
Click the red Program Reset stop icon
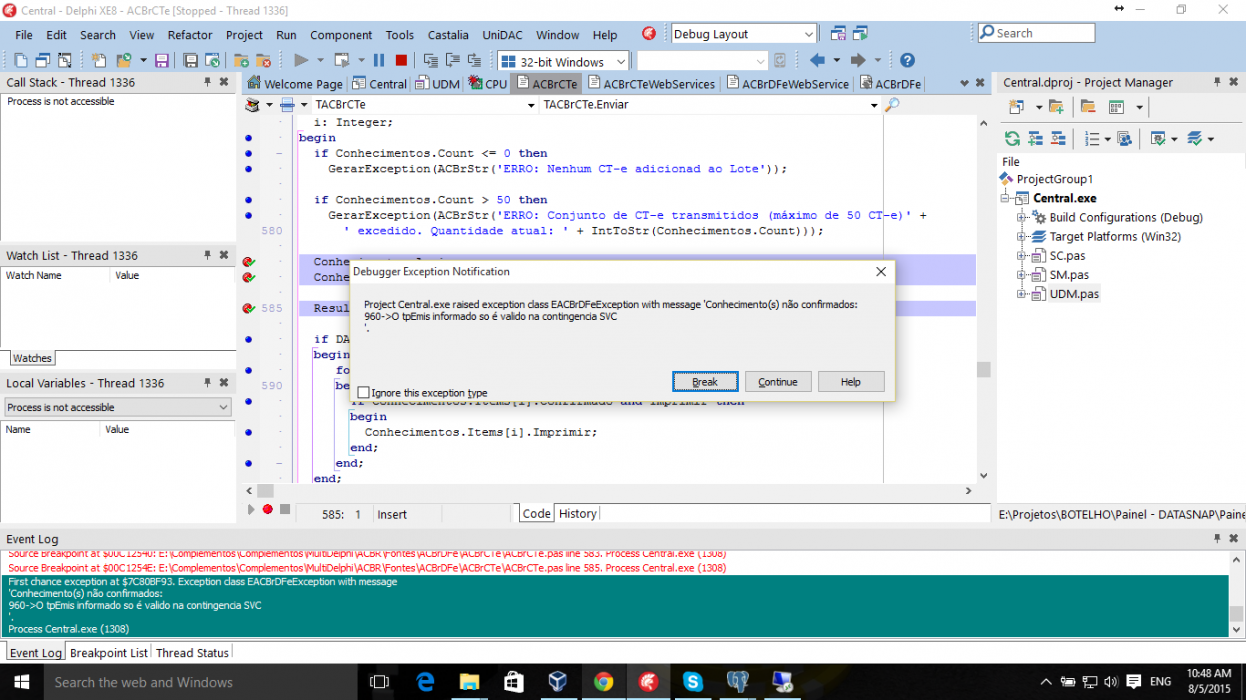(401, 60)
